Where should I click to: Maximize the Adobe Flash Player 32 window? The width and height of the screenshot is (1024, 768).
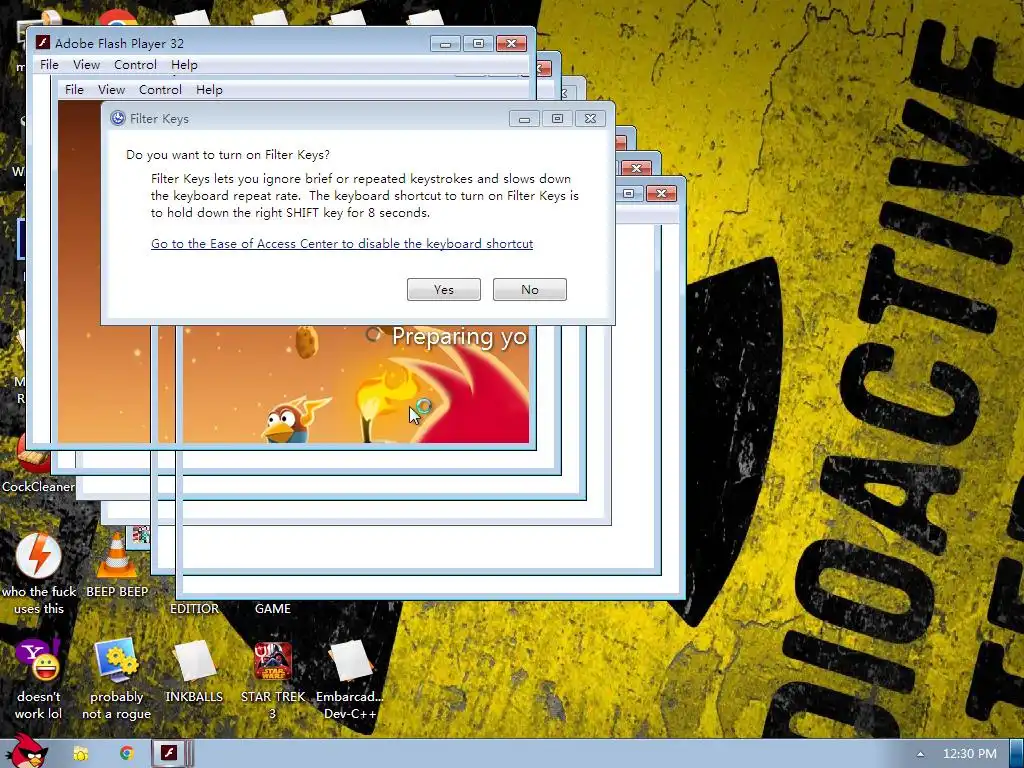pos(478,43)
